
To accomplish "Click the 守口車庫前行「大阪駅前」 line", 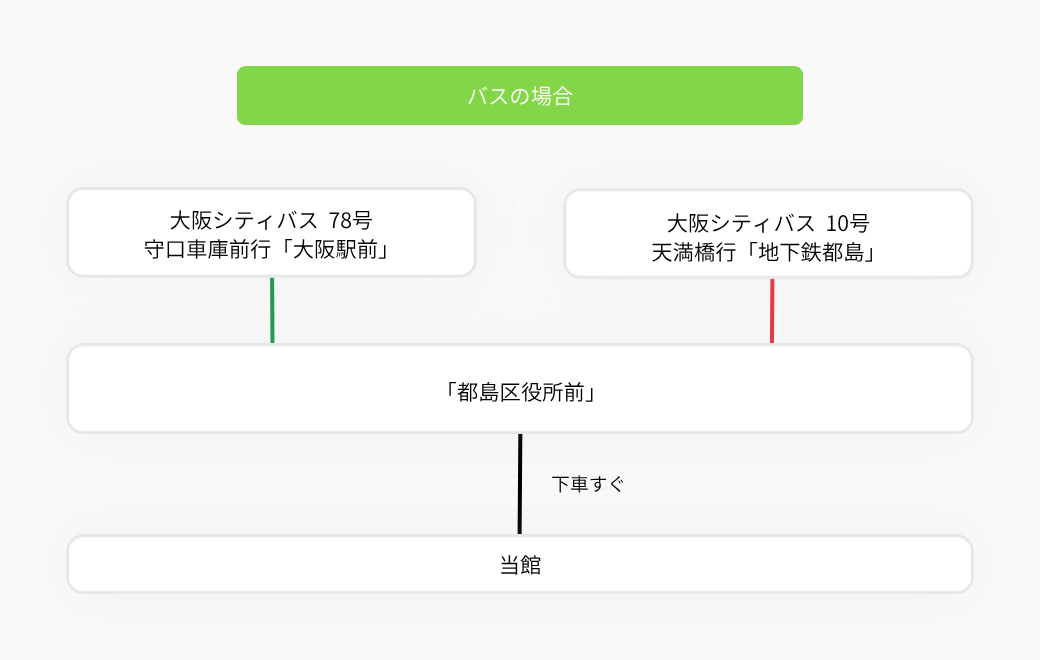I will [267, 249].
